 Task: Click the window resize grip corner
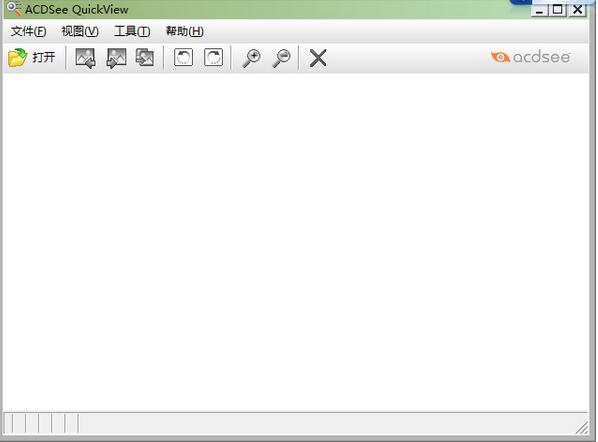(582, 428)
